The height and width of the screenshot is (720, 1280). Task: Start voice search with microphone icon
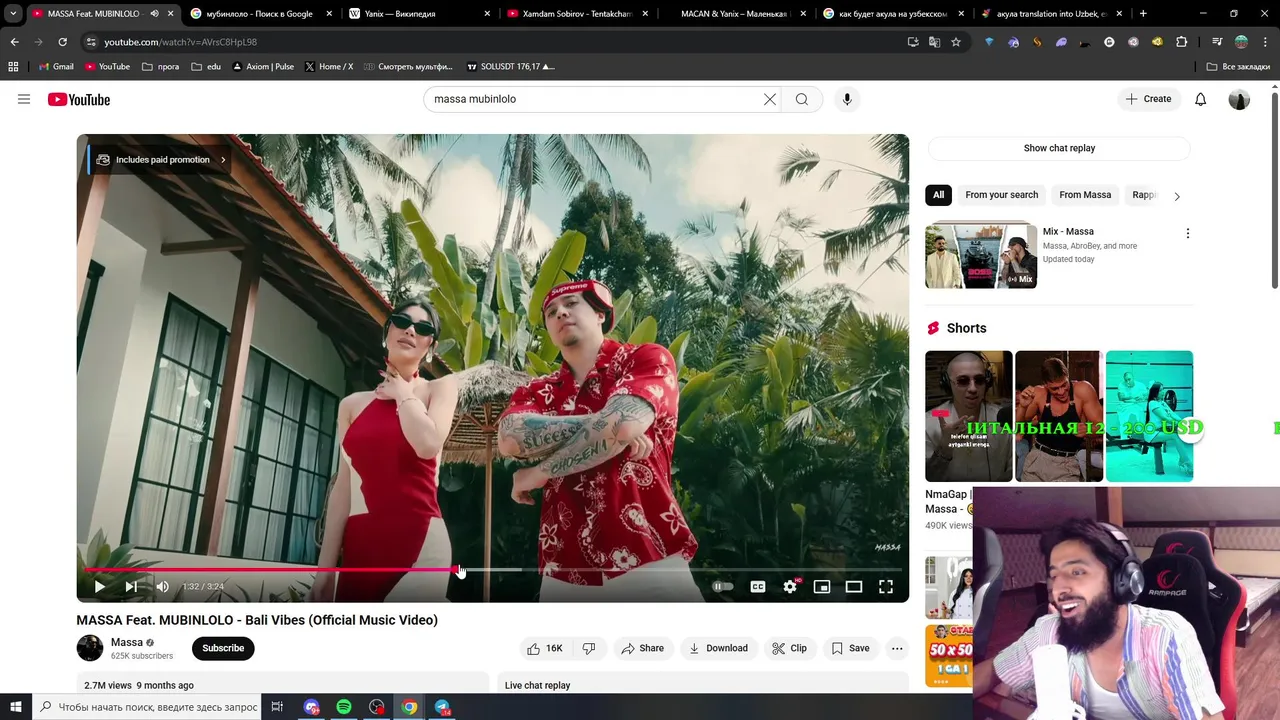pos(847,99)
